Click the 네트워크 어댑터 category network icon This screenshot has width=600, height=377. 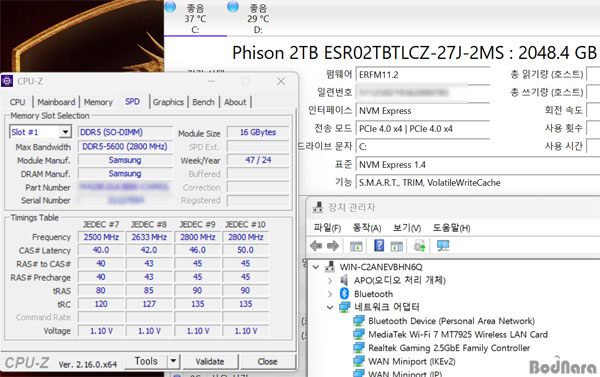pyautogui.click(x=344, y=307)
